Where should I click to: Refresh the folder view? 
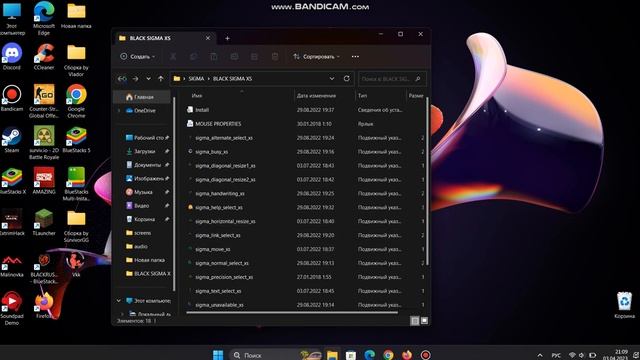pos(347,79)
